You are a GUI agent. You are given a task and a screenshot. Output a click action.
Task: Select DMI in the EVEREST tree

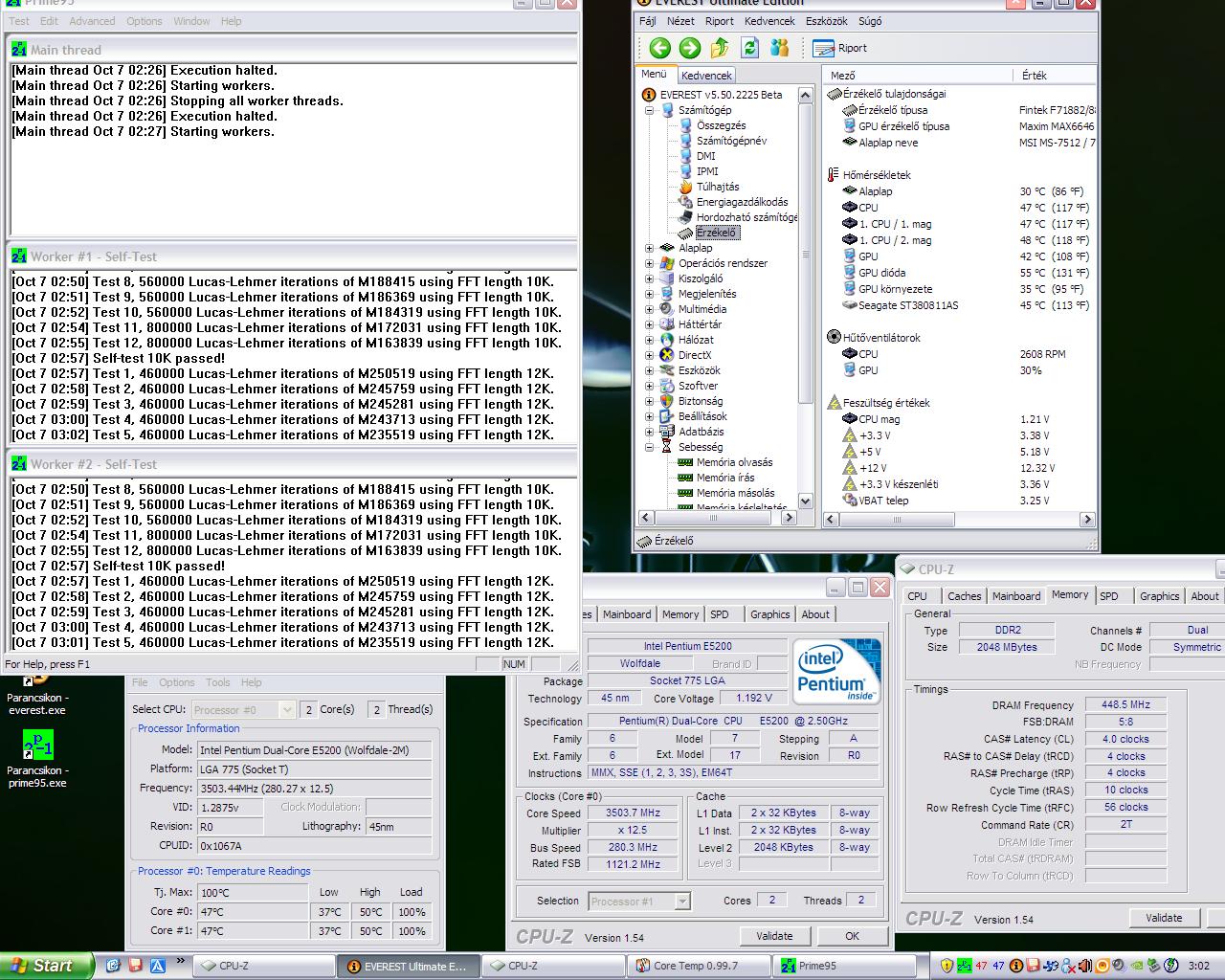point(705,156)
